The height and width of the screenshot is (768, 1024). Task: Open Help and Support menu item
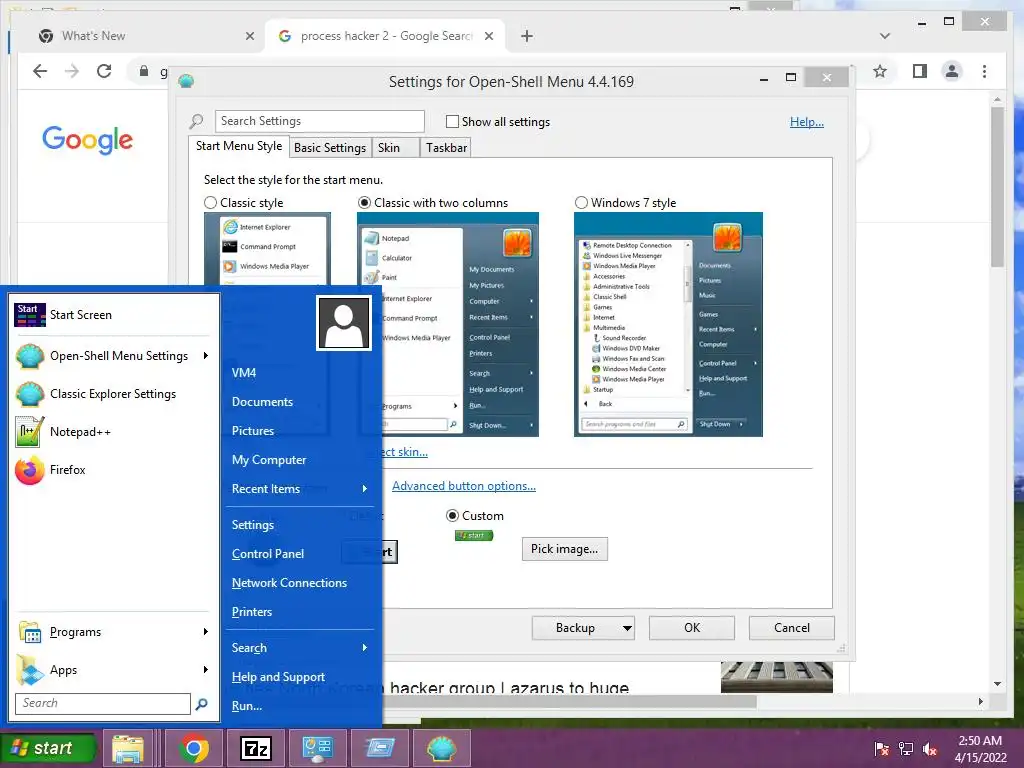tap(278, 678)
